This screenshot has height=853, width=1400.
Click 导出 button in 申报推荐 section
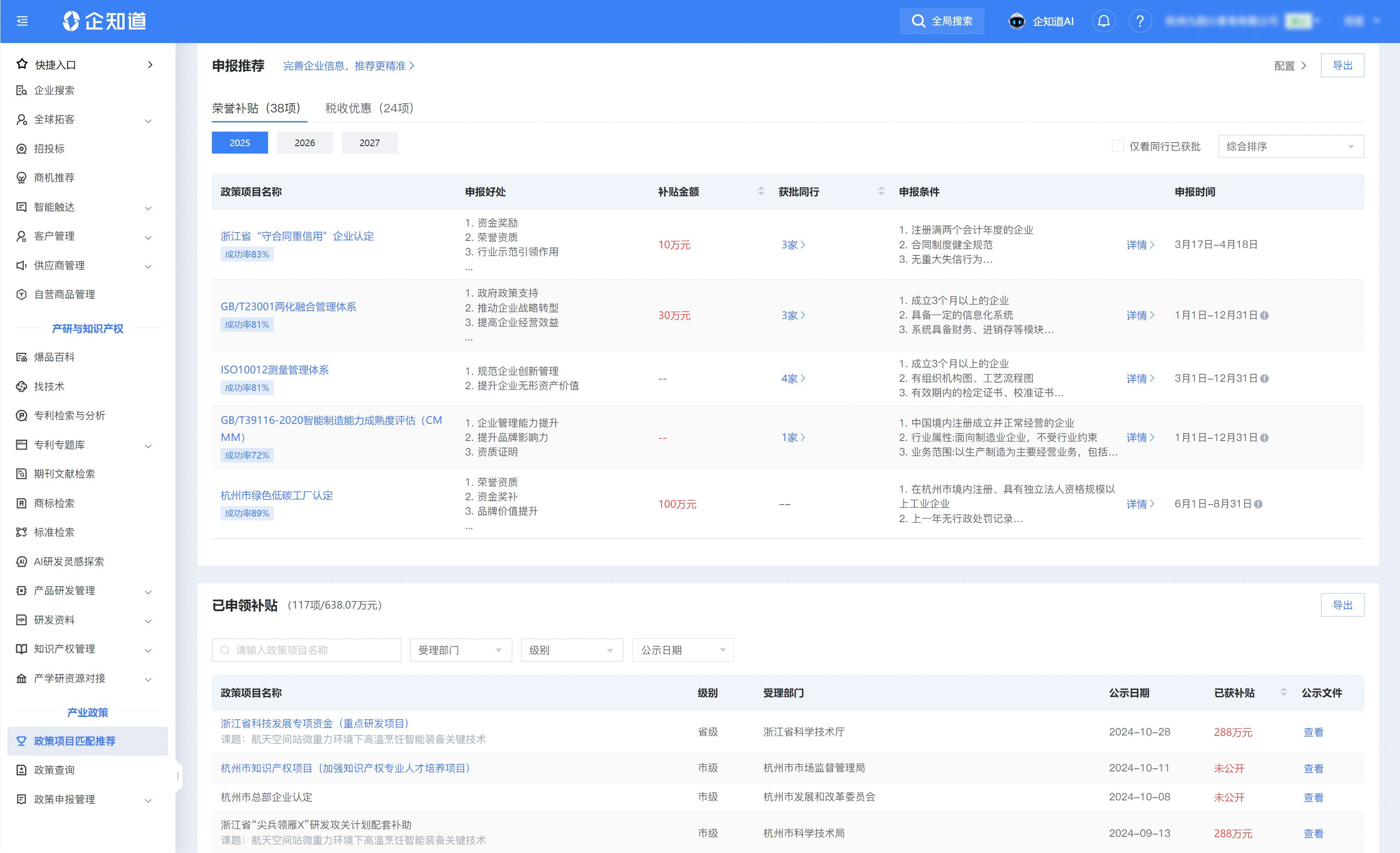tap(1342, 65)
